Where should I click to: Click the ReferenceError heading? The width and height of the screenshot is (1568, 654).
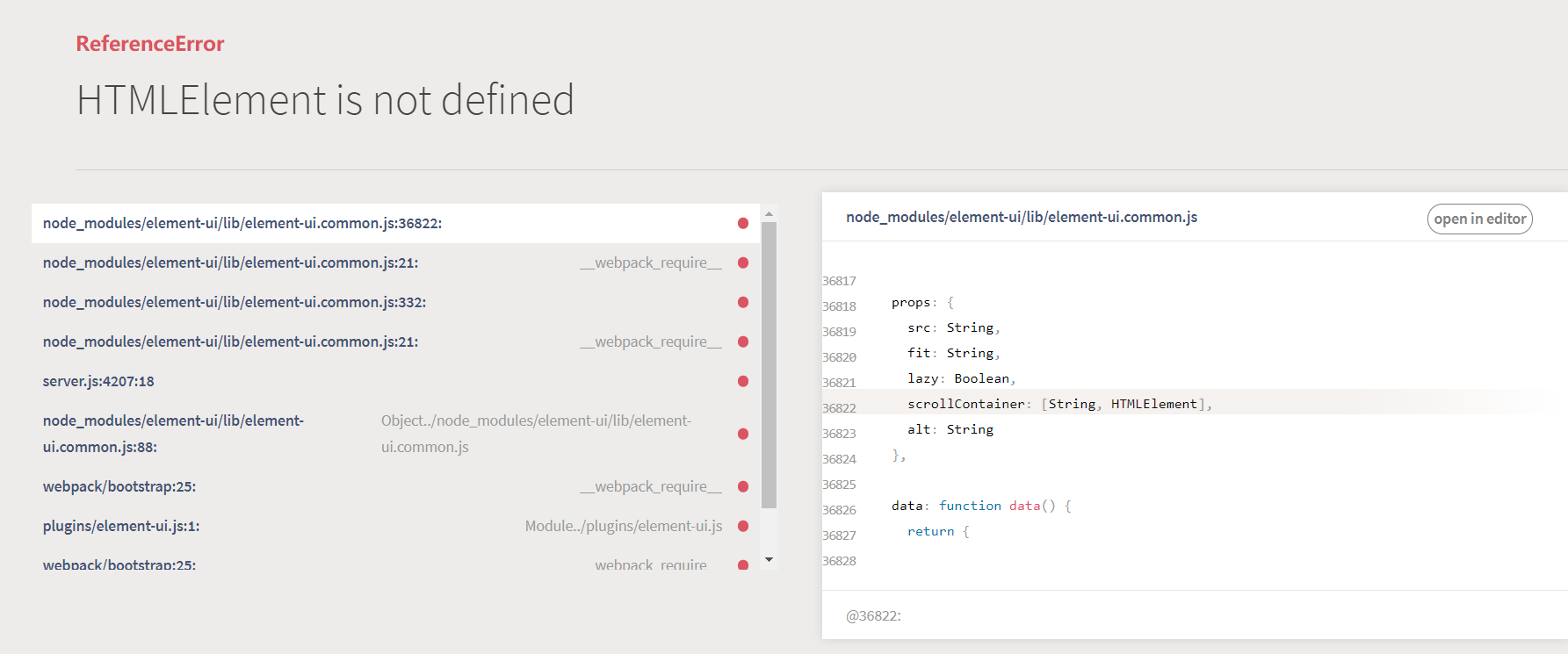(150, 44)
